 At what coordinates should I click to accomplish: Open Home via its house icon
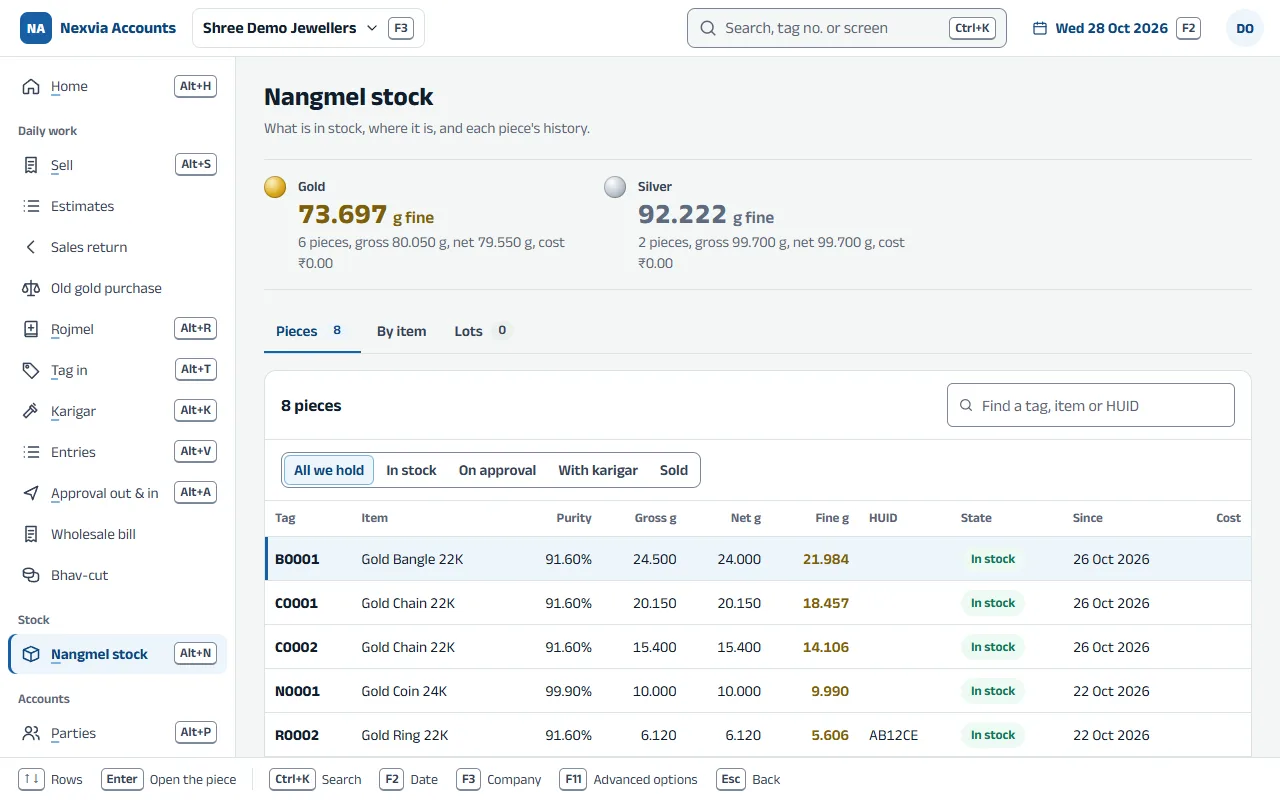tap(31, 86)
